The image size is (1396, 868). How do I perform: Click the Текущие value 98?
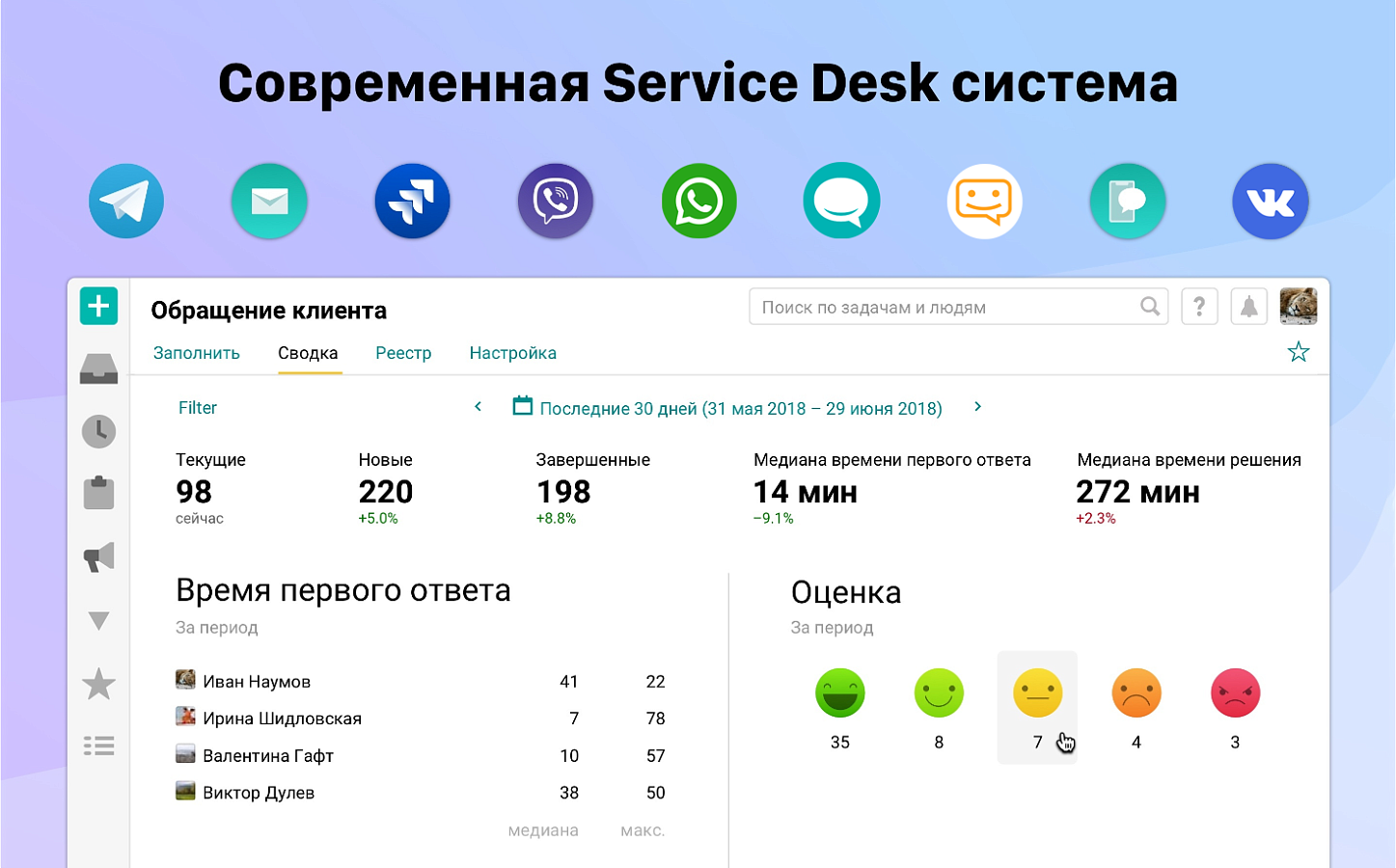coord(194,492)
